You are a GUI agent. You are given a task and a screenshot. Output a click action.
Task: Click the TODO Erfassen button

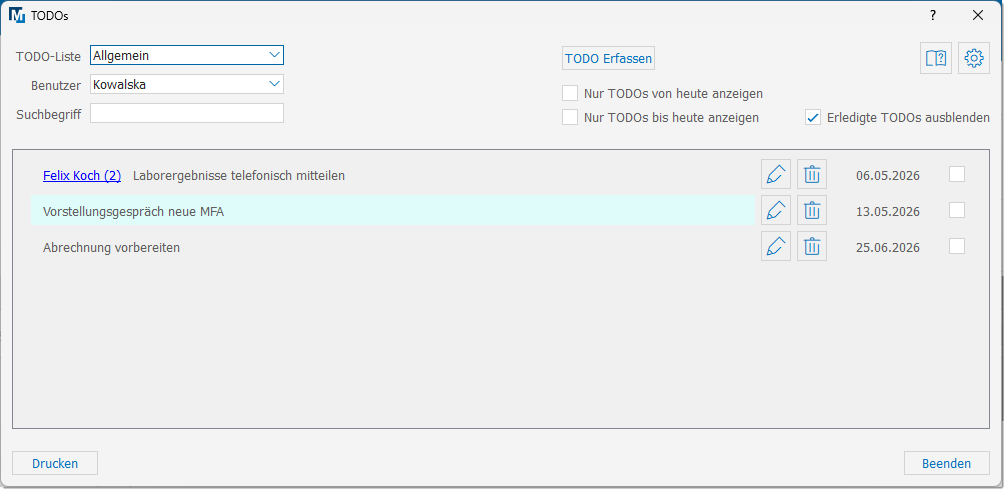(x=608, y=58)
